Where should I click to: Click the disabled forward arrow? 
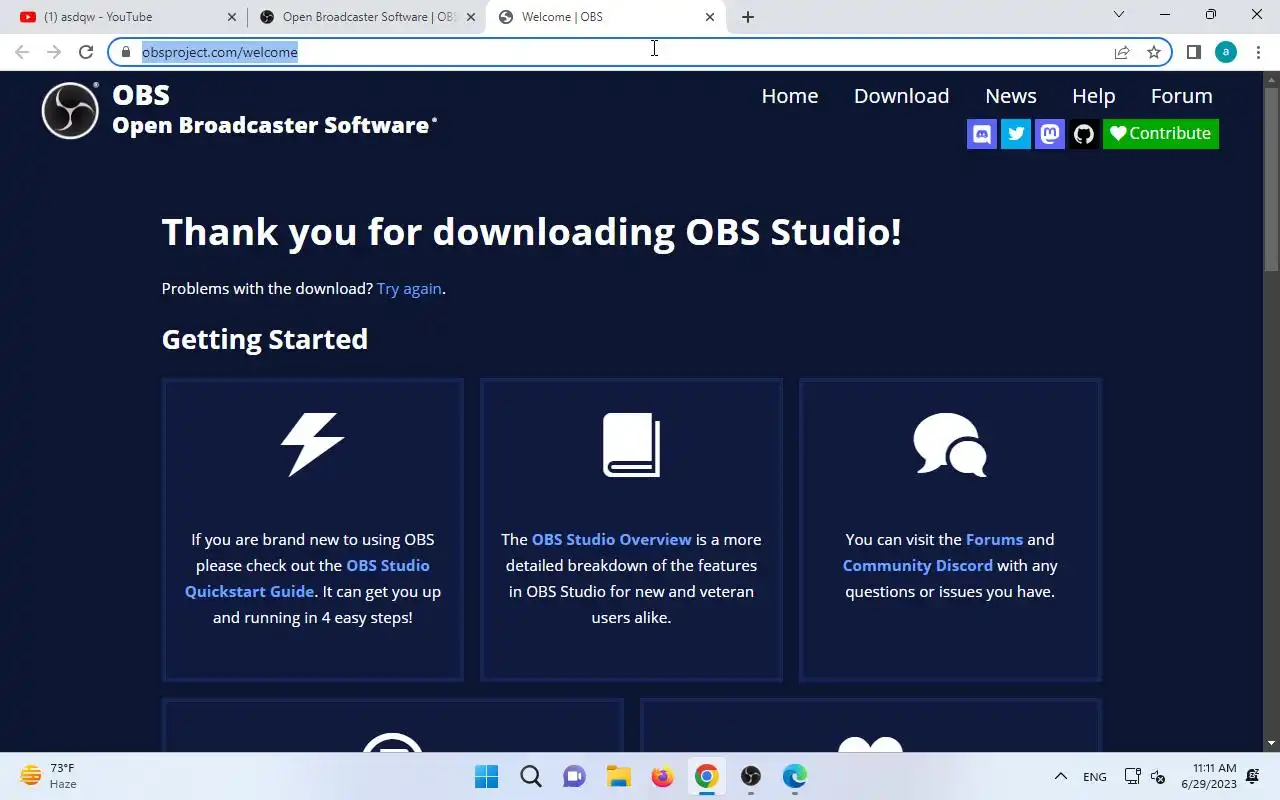54,52
